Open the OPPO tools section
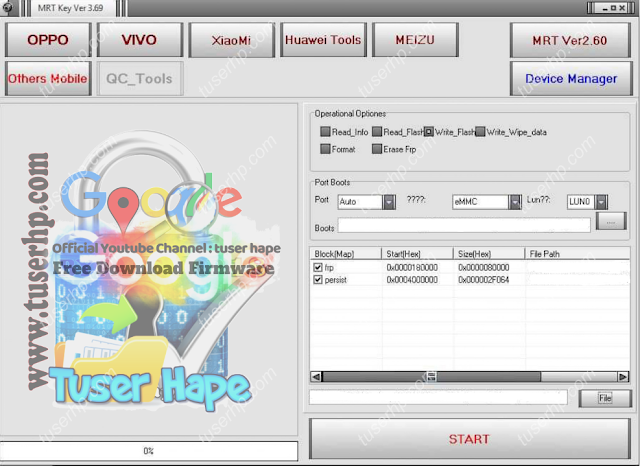 [x=48, y=40]
